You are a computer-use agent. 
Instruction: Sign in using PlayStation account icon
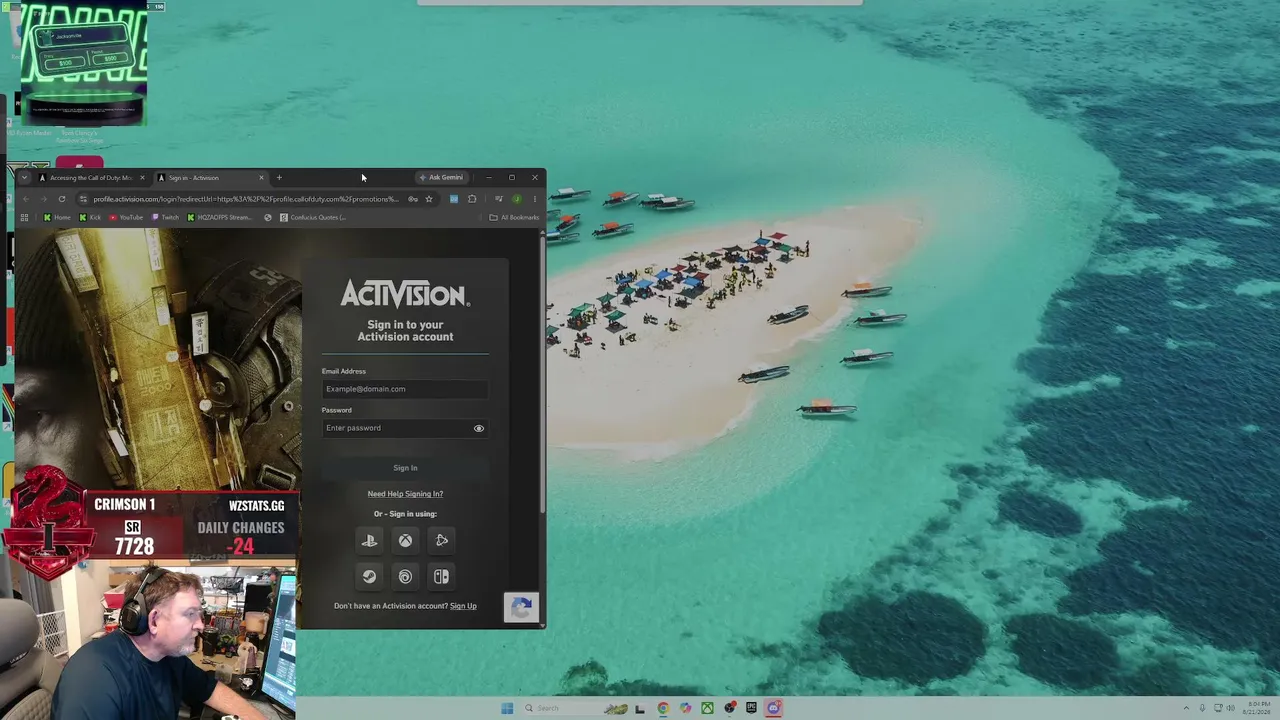coord(369,540)
